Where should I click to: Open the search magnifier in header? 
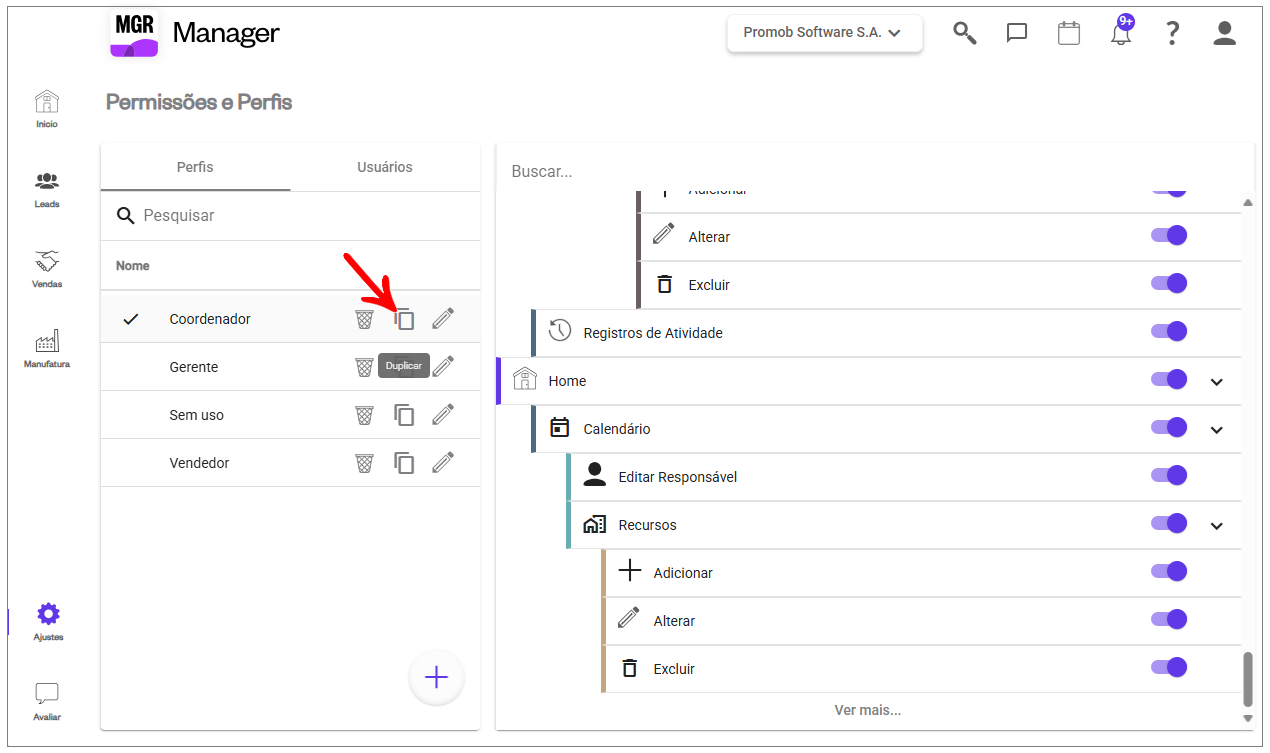tap(964, 33)
